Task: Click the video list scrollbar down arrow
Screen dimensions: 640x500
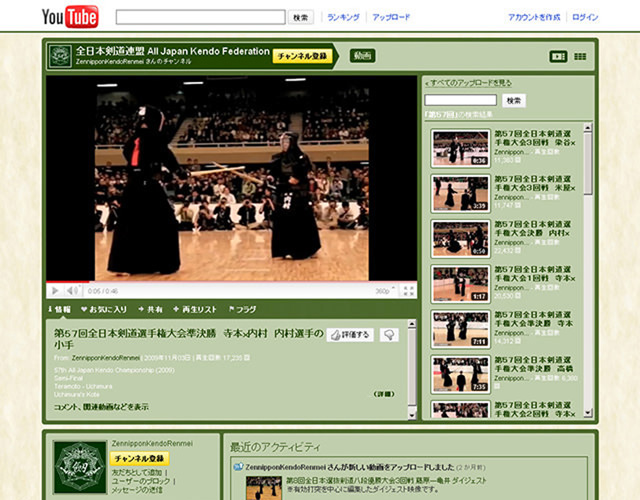Action: 588,413
